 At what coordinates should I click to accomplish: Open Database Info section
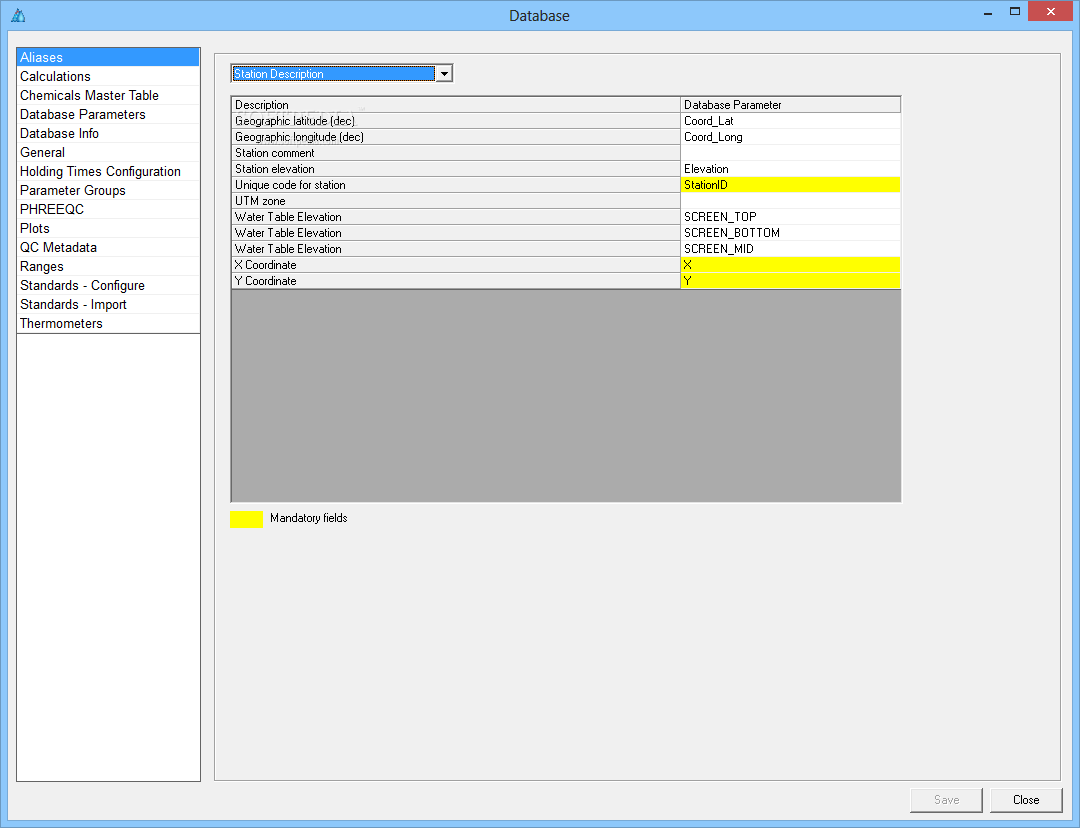click(x=108, y=134)
